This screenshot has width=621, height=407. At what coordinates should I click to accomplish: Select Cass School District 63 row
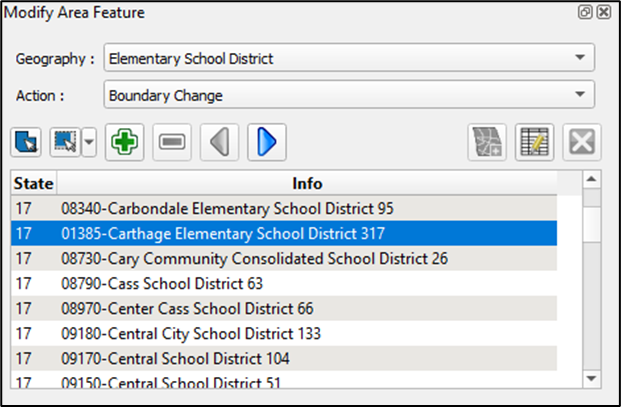[162, 283]
